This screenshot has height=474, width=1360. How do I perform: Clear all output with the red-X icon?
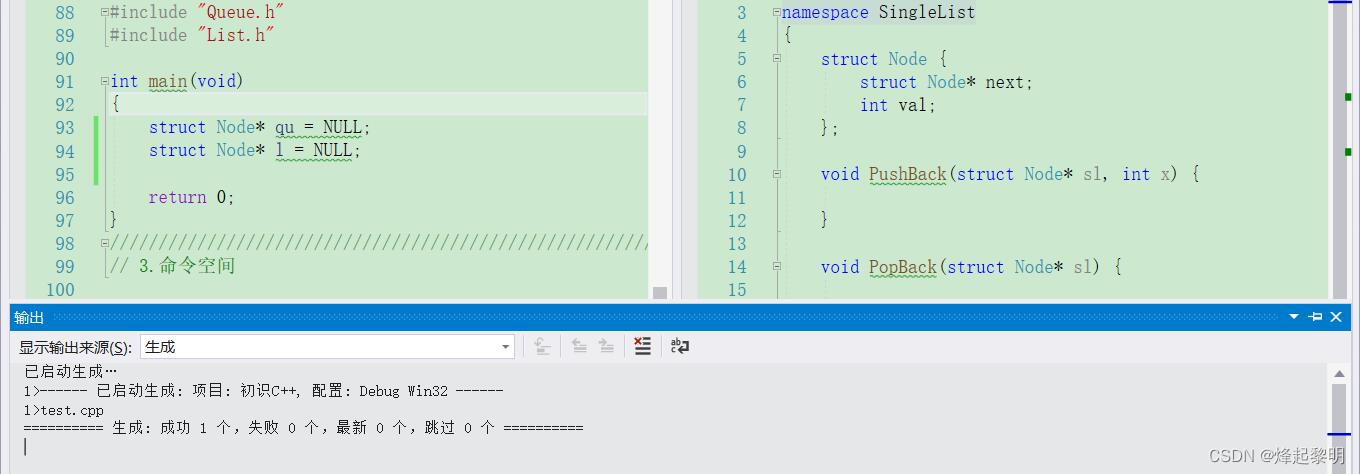coord(643,346)
